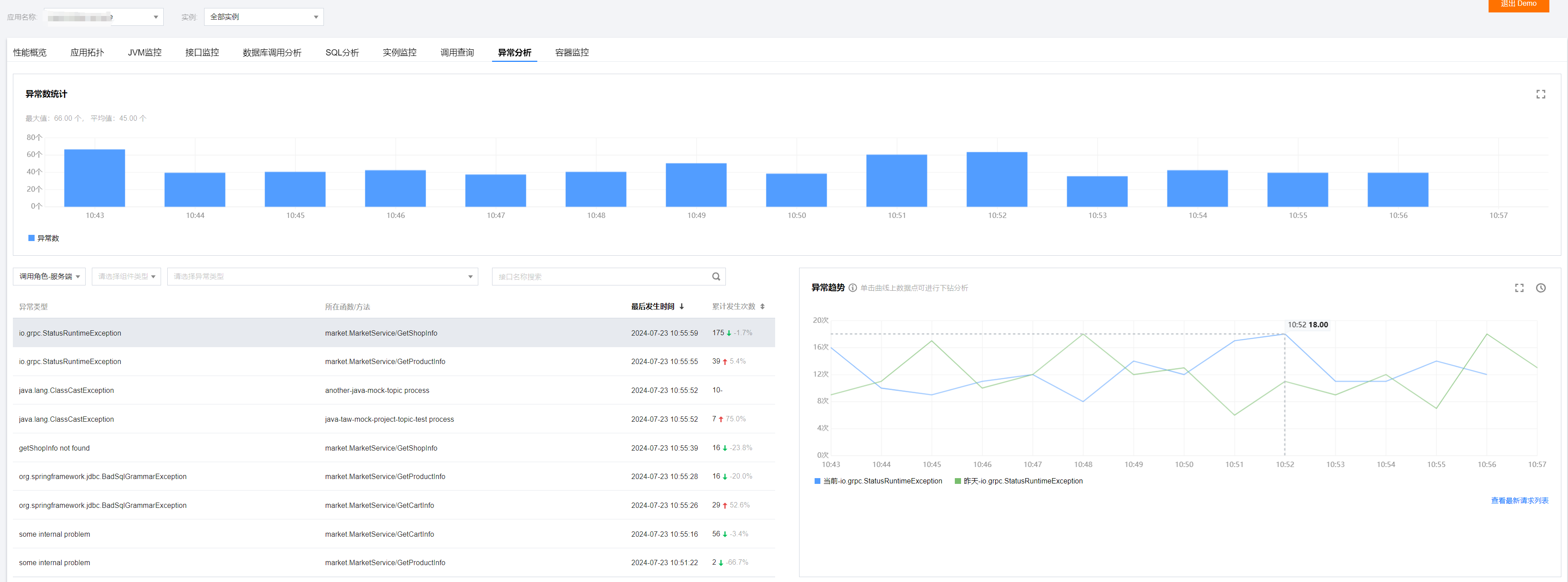Expand the 异常数统计 chart to fullscreen
Image resolution: width=1568 pixels, height=582 pixels.
(1540, 95)
